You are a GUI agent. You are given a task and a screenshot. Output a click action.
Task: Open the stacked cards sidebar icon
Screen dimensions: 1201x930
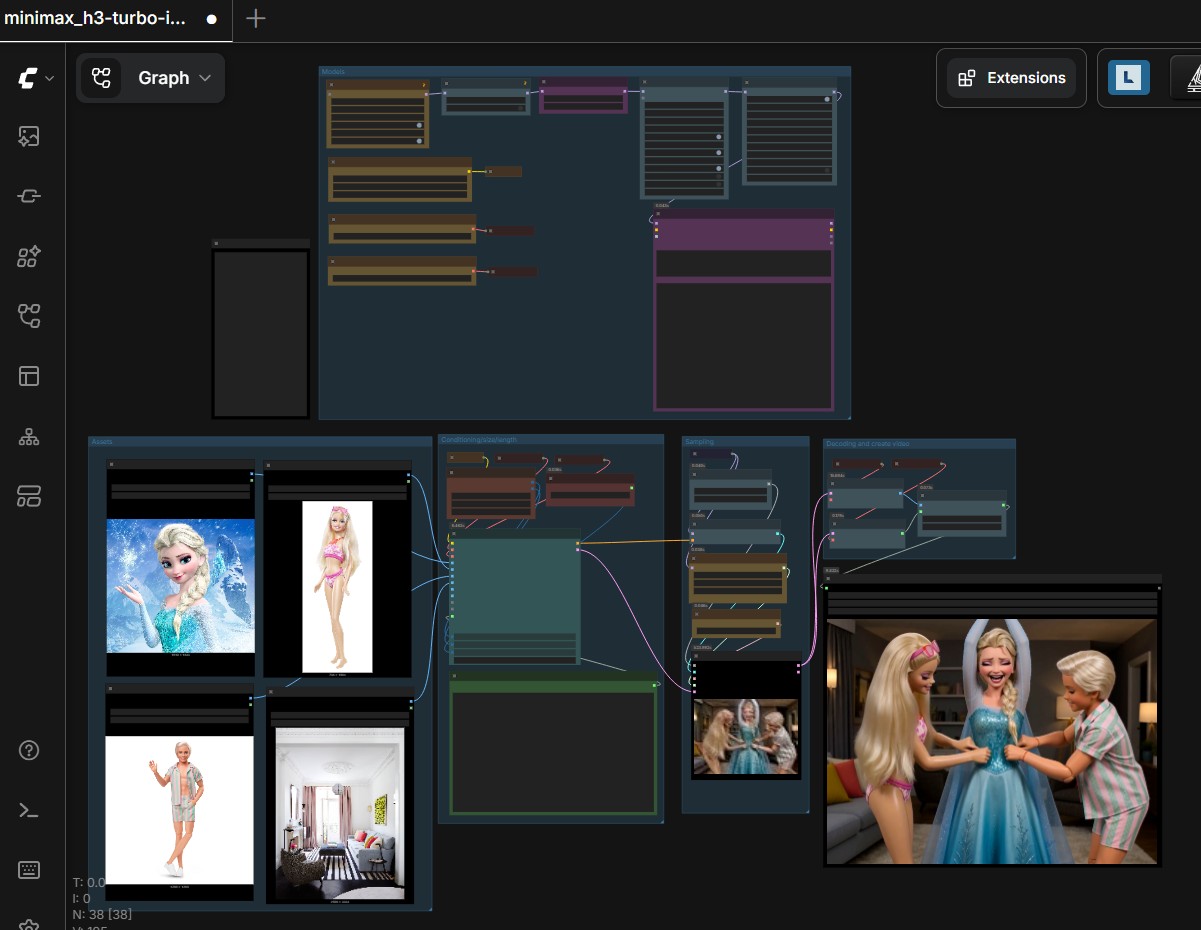[29, 496]
